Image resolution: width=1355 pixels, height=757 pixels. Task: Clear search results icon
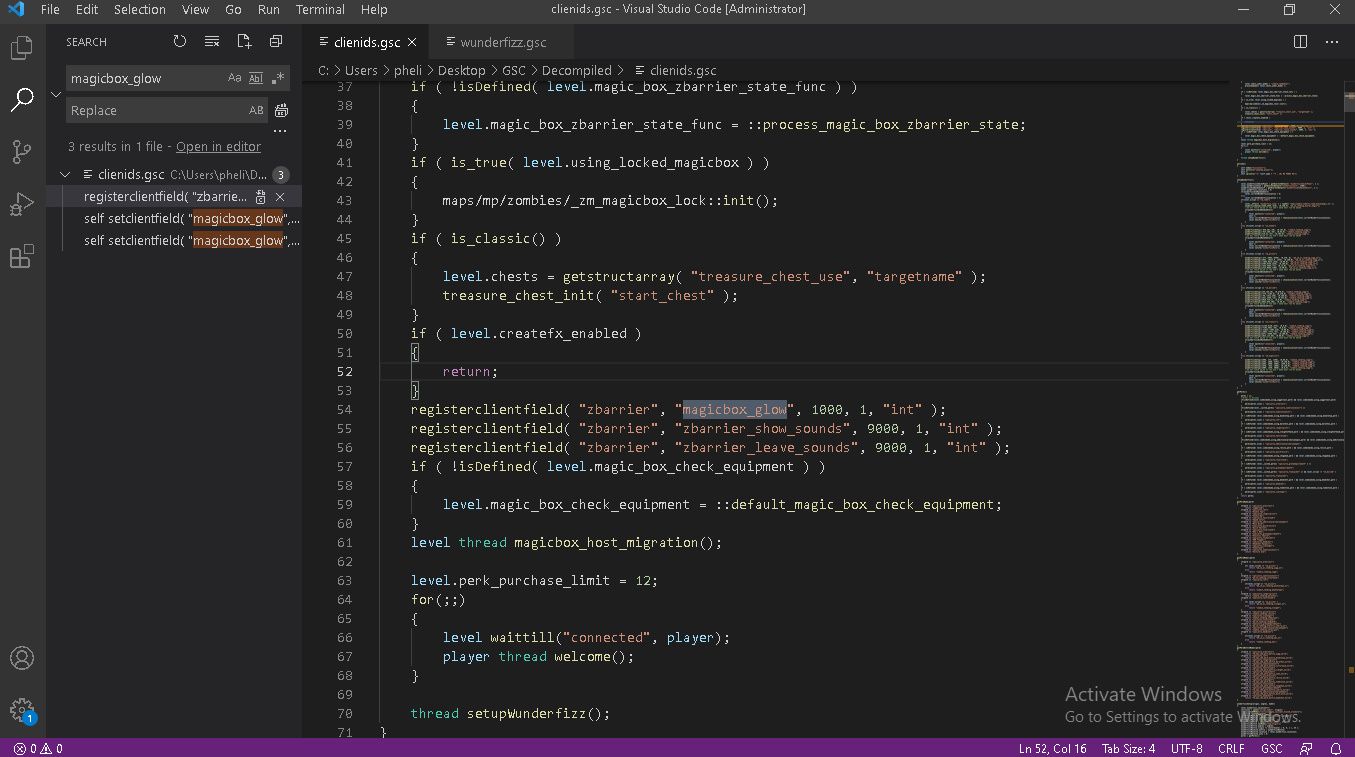click(212, 41)
